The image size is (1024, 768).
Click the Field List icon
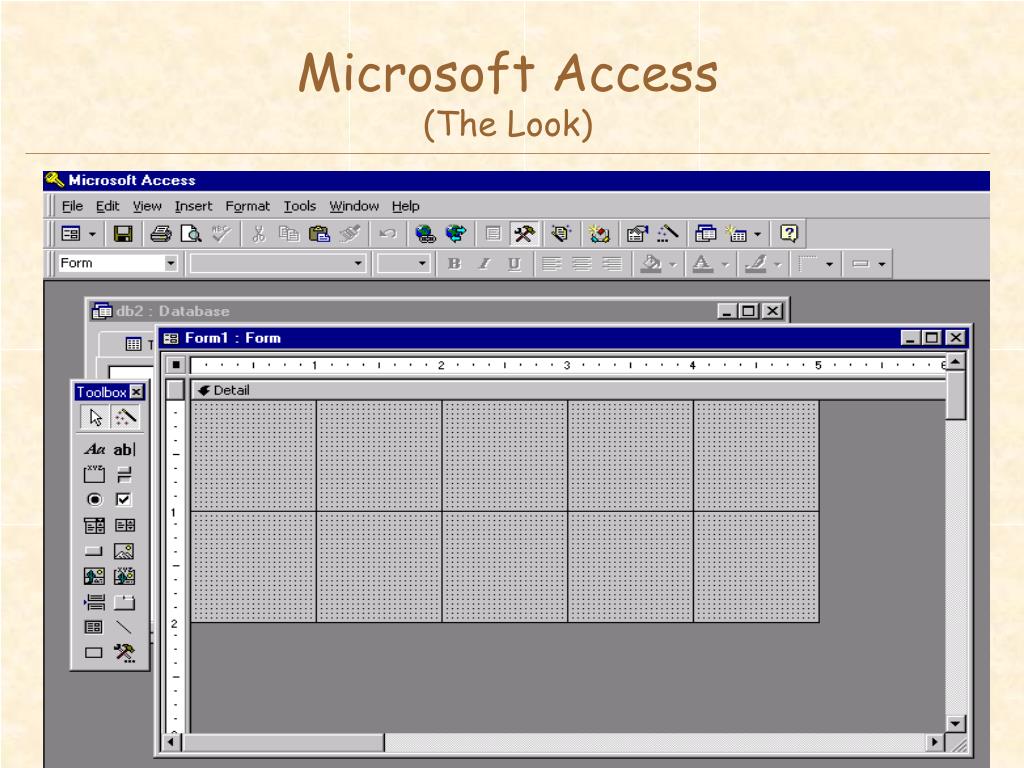(x=493, y=234)
